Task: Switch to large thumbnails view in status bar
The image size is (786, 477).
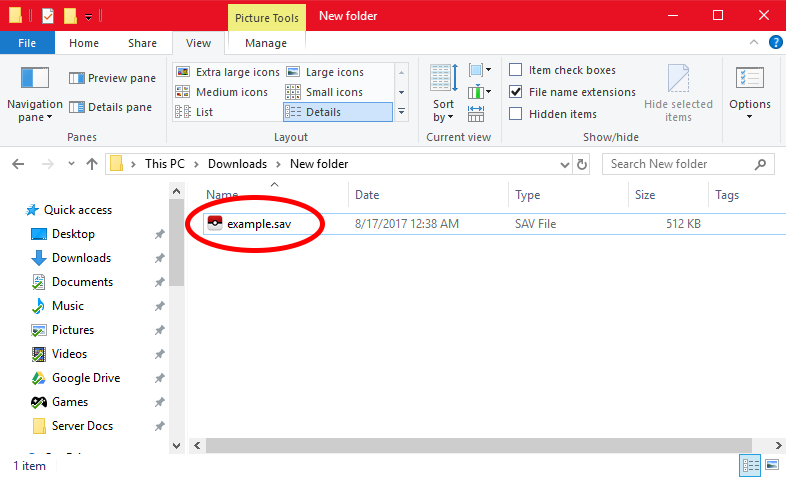Action: (772, 465)
